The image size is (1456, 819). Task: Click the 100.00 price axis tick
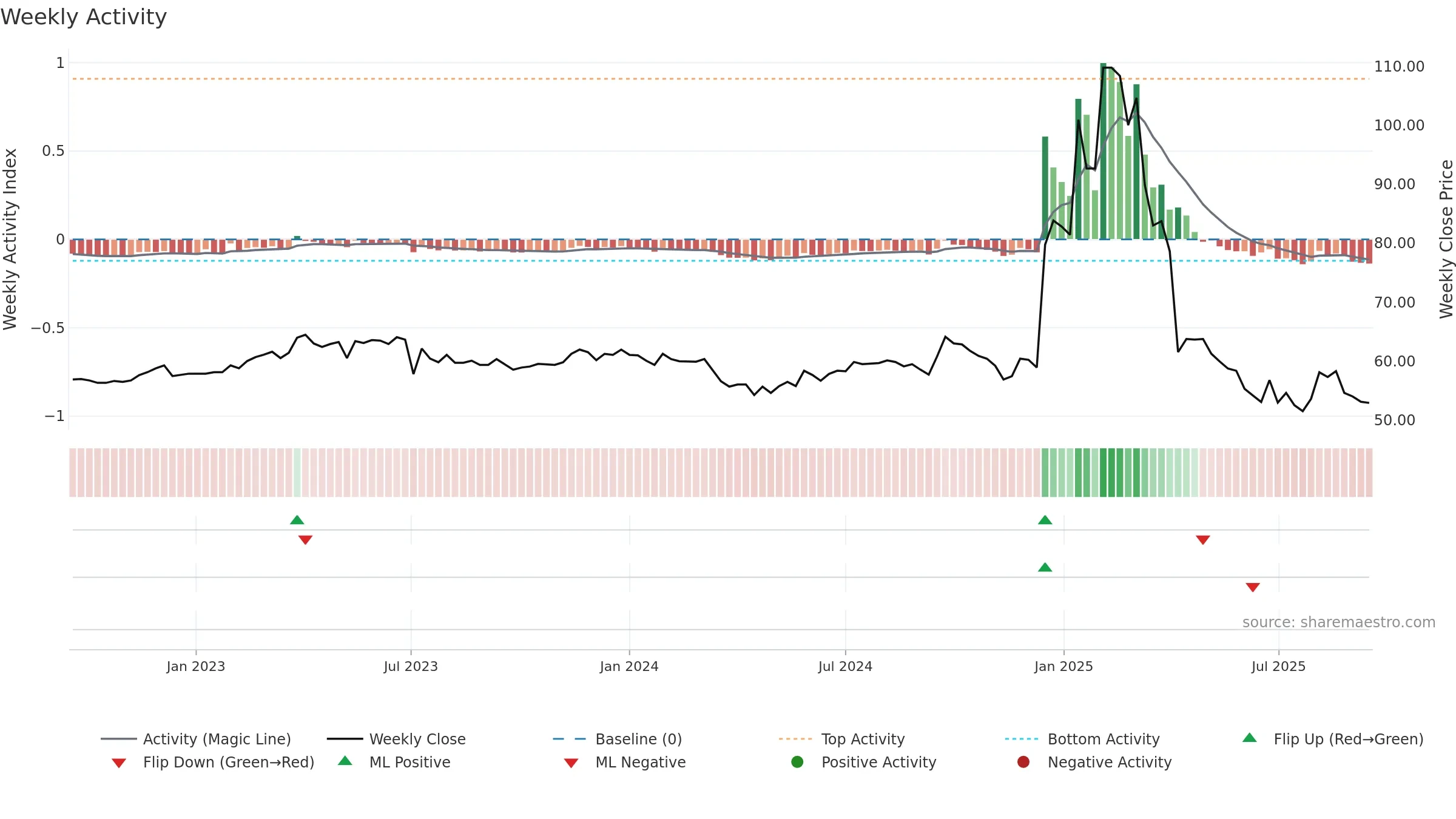tap(1399, 125)
